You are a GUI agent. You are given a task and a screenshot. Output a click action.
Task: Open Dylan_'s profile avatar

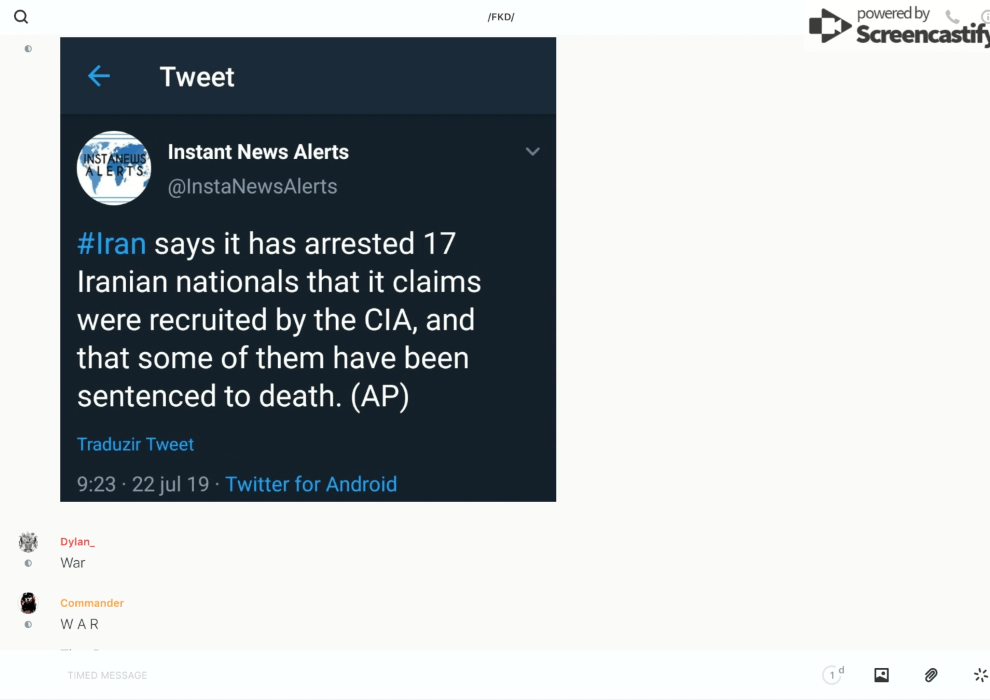28,542
